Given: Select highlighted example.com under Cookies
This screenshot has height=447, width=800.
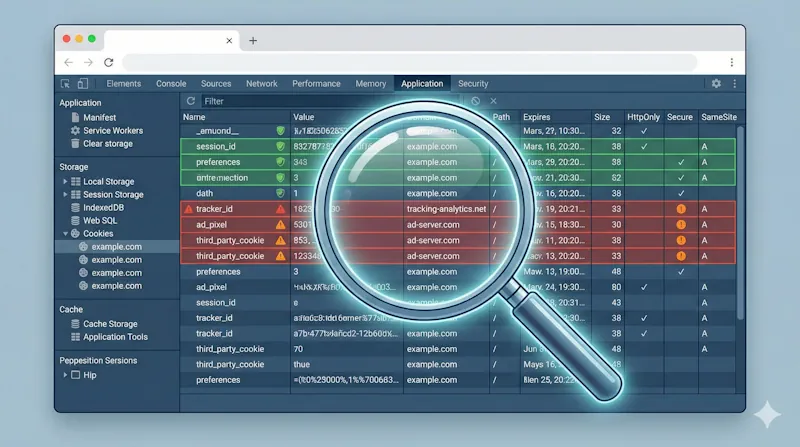Looking at the screenshot, I should tap(117, 247).
